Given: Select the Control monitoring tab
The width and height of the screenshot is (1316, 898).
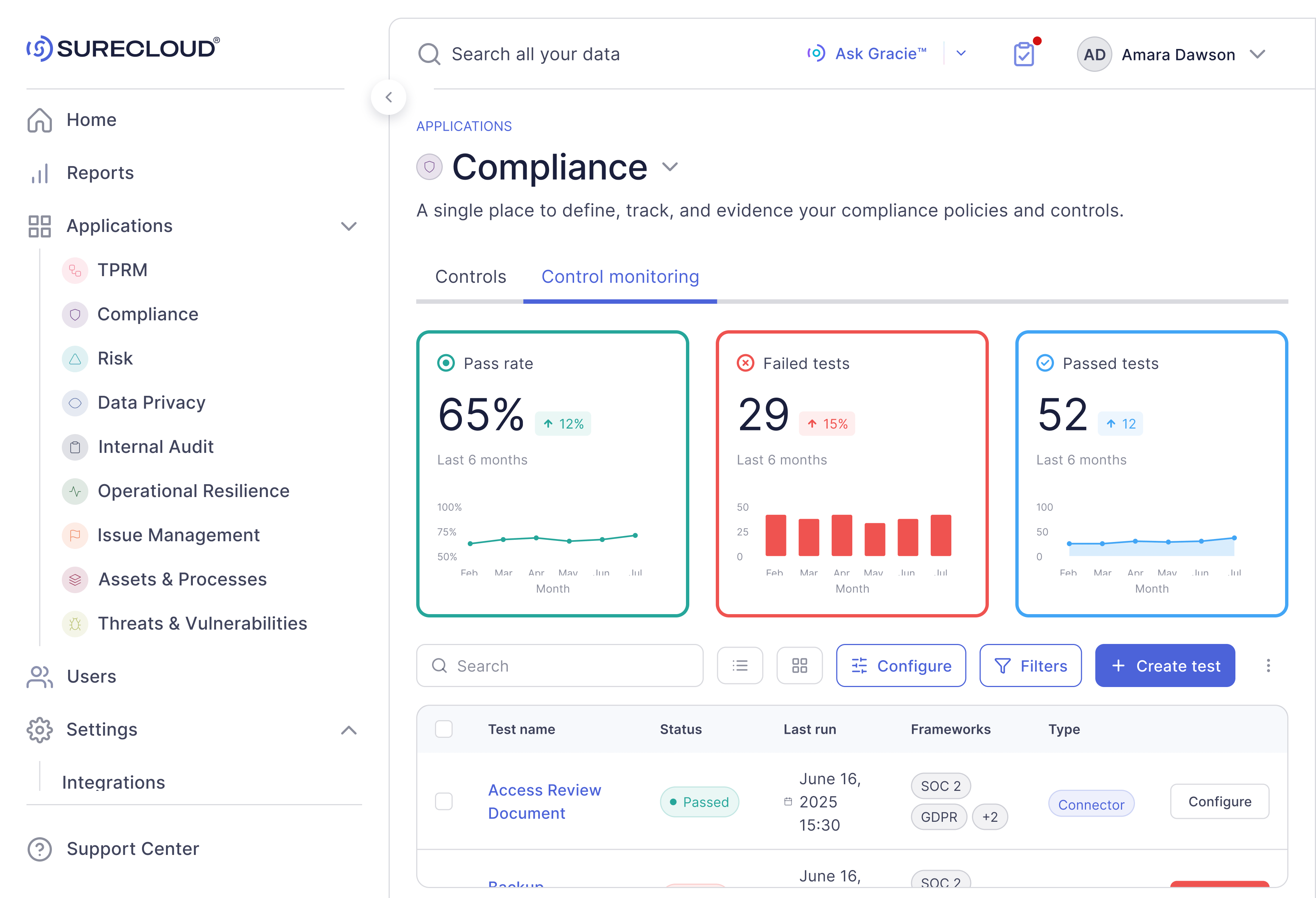Looking at the screenshot, I should coord(620,277).
